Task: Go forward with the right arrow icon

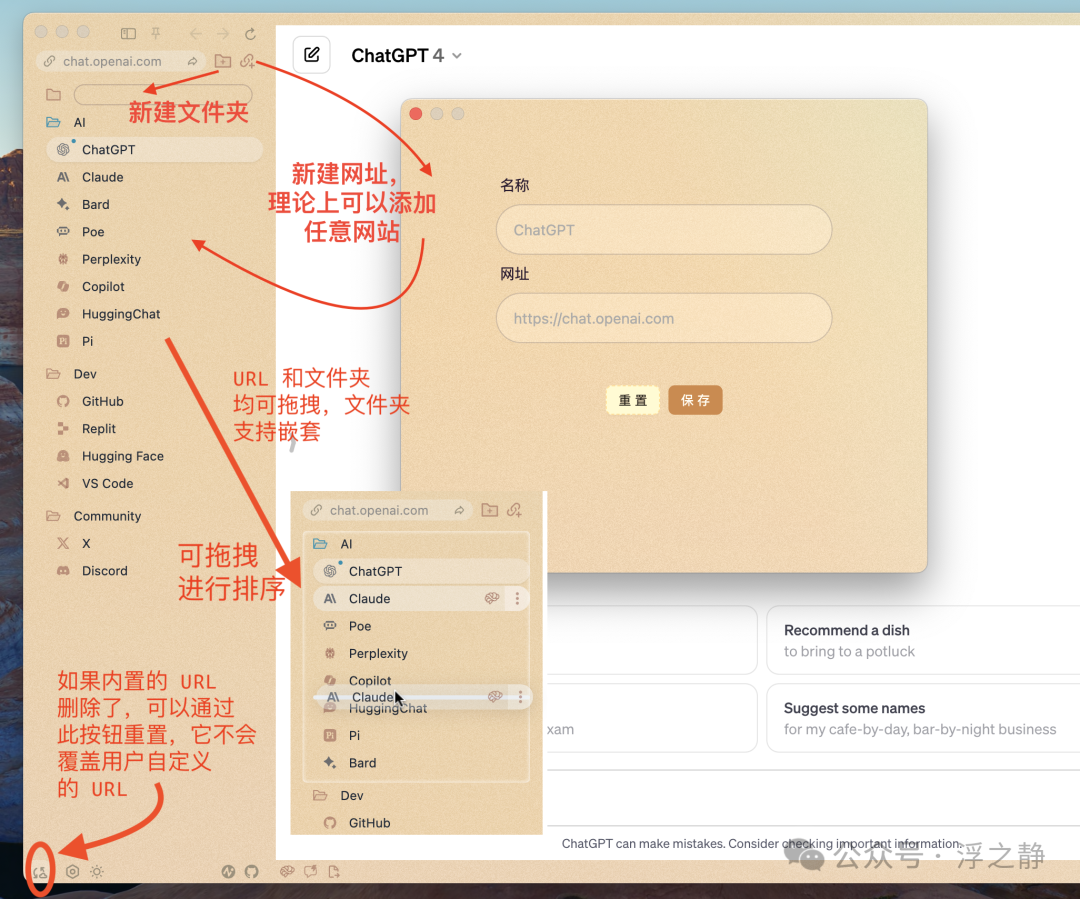Action: 222,33
